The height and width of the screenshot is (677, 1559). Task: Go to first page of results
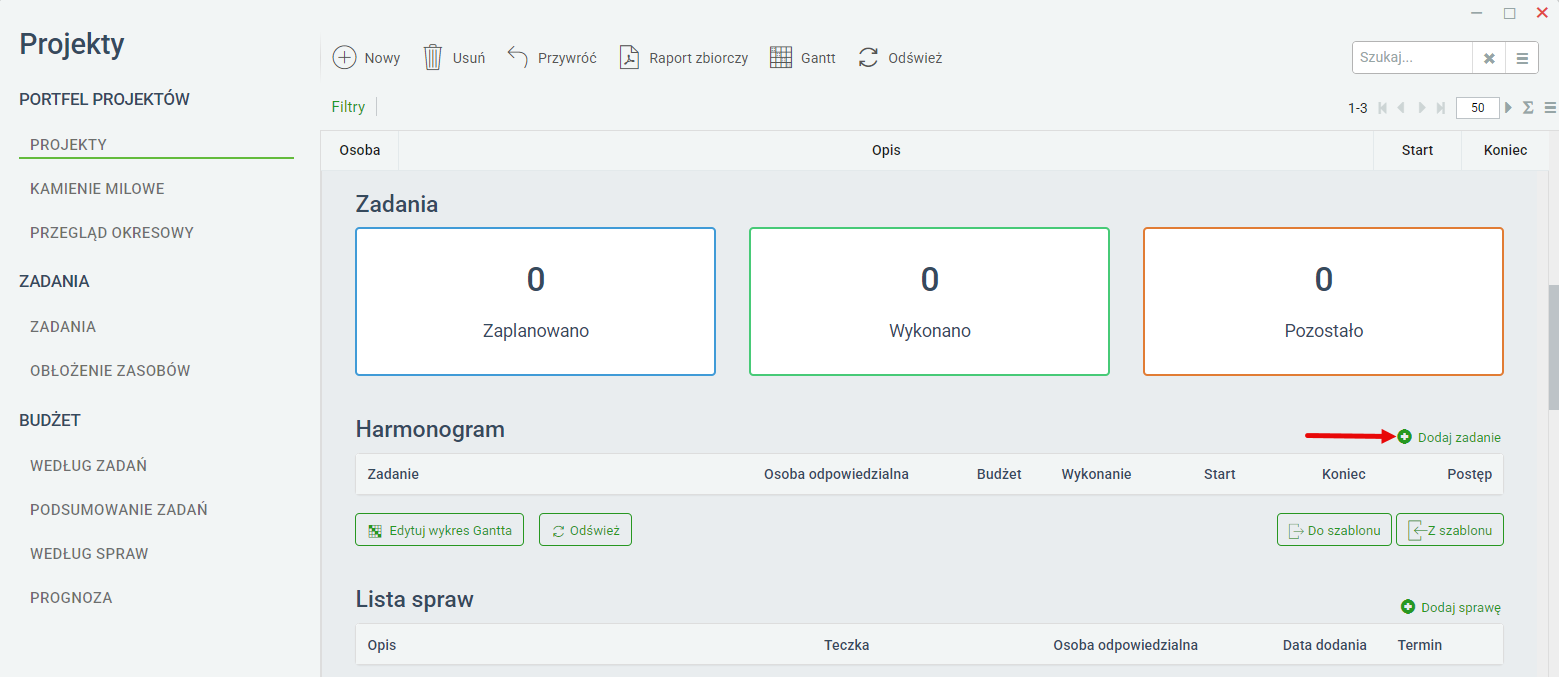[1383, 108]
